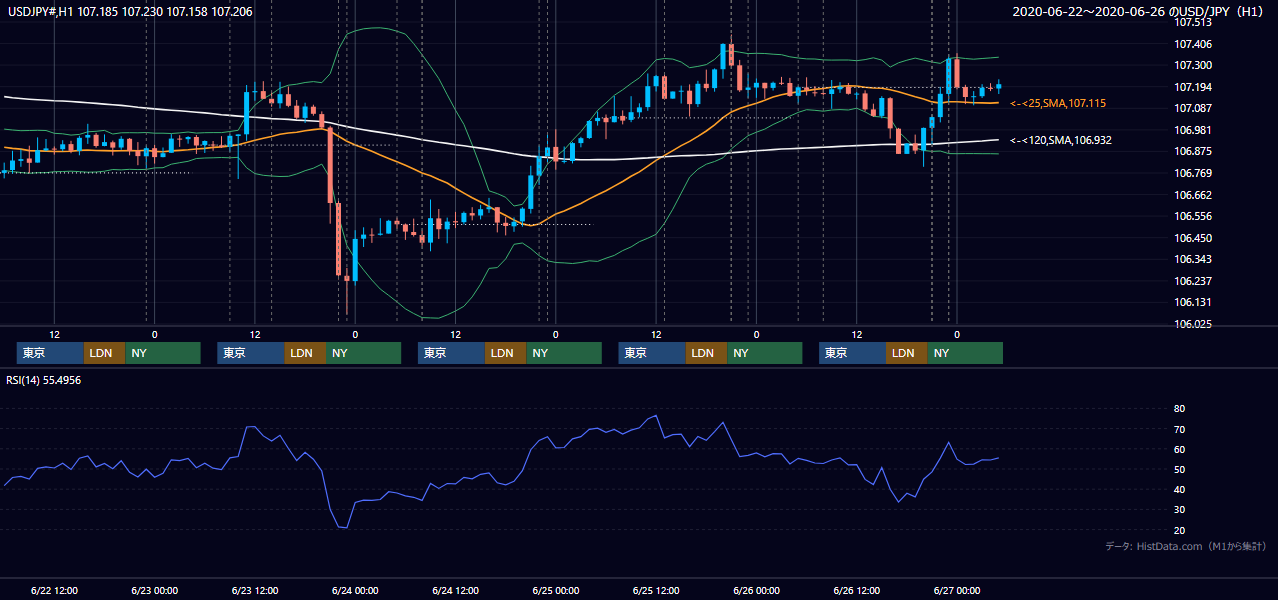
Task: Select the 6/25 00:00 date label
Action: click(556, 590)
